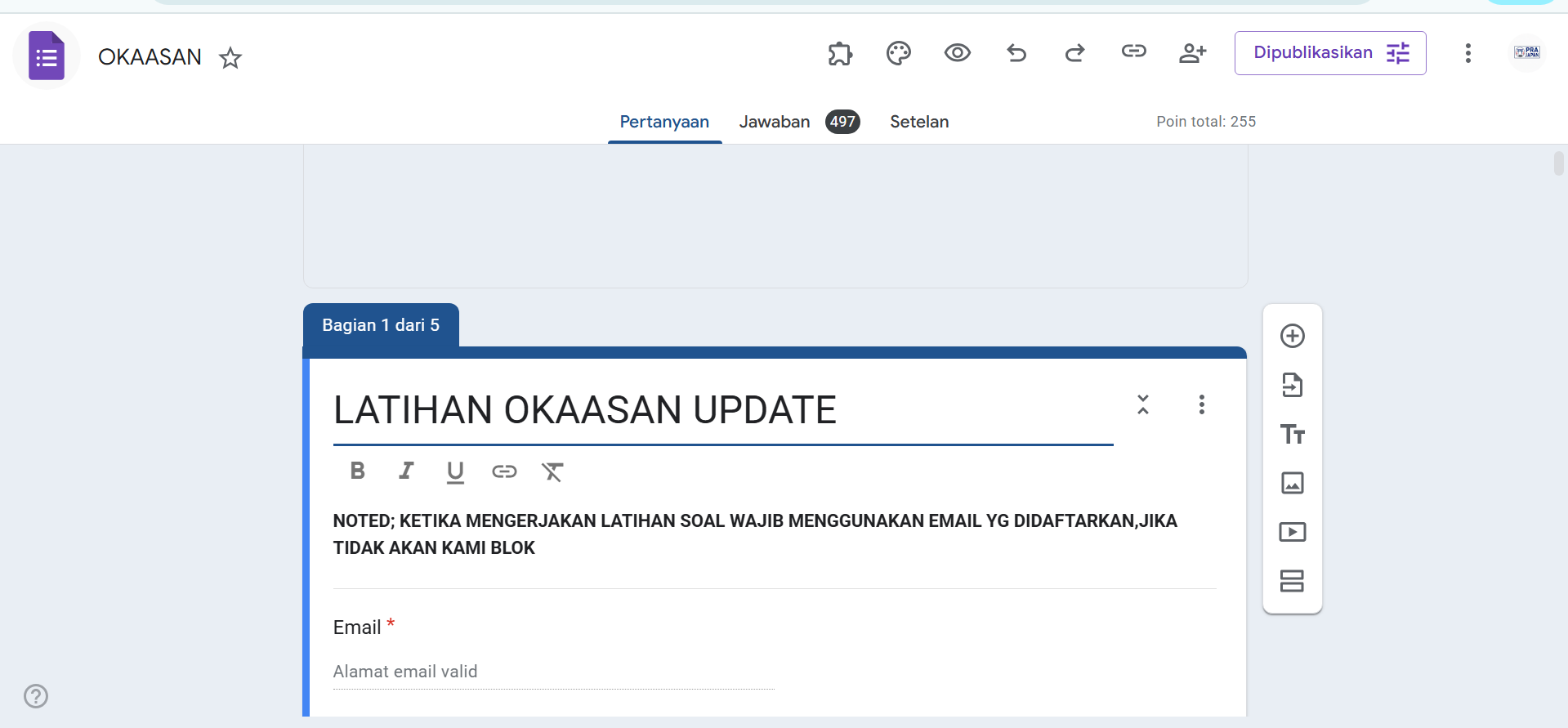Image resolution: width=1568 pixels, height=728 pixels.
Task: Preview the form with eye icon
Action: tap(957, 54)
